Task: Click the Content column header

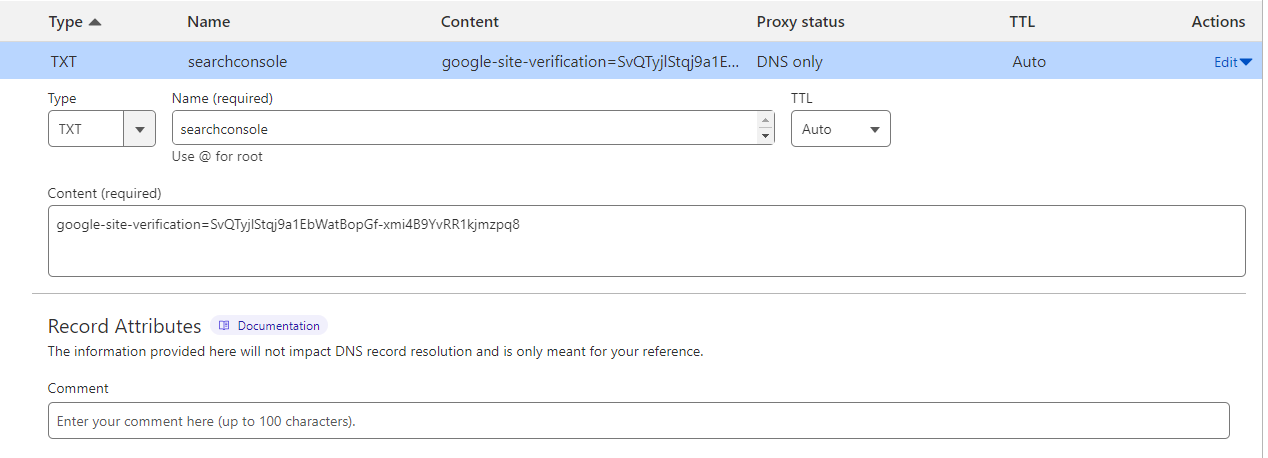Action: (470, 21)
